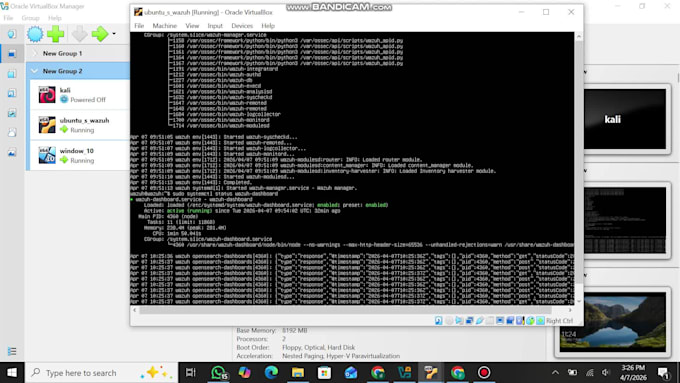Click the New machine blue gear icon

click(x=35, y=34)
